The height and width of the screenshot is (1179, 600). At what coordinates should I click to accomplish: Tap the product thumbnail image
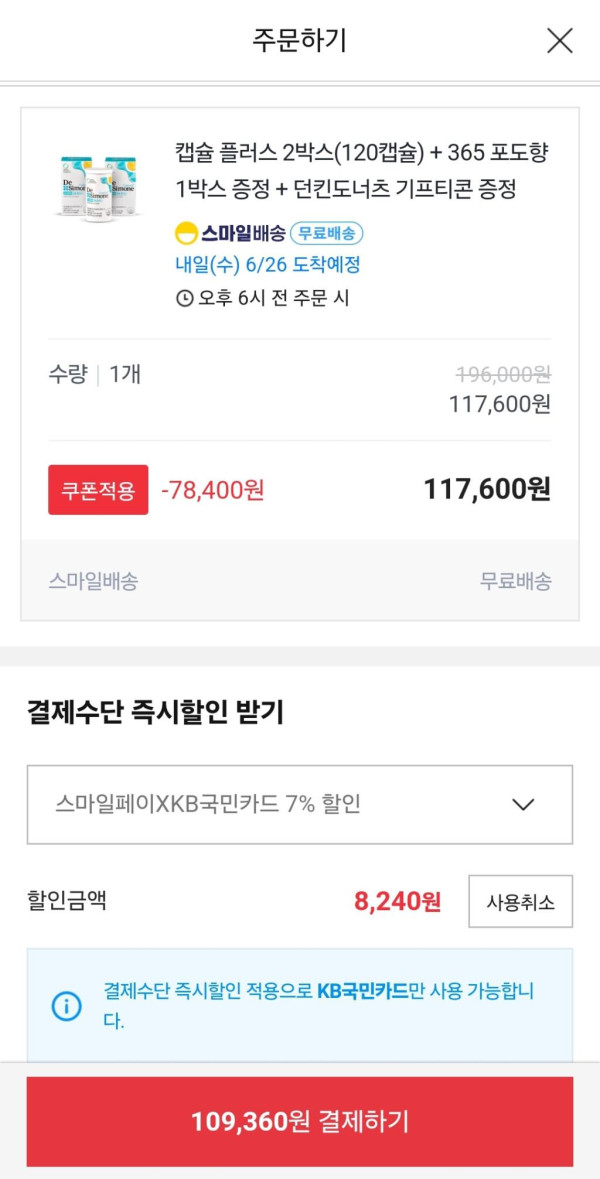97,187
